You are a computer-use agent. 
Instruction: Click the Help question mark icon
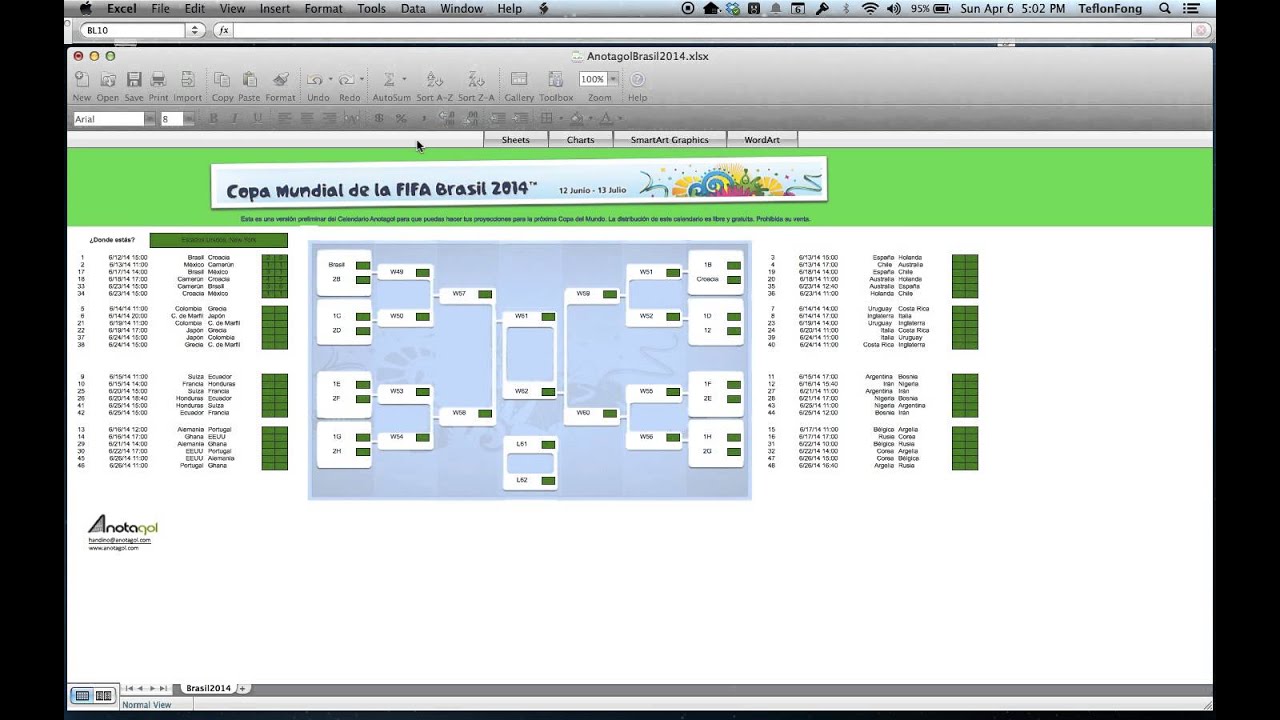click(x=637, y=79)
